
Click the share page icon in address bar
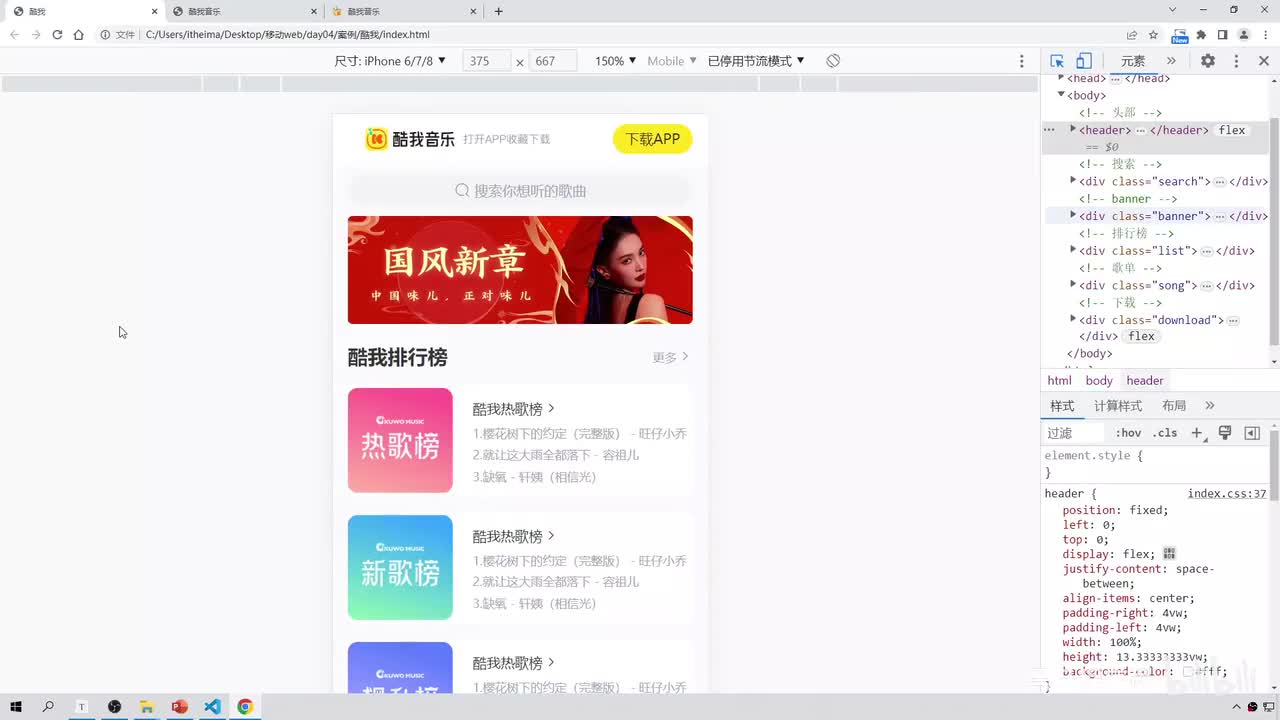coord(1132,35)
